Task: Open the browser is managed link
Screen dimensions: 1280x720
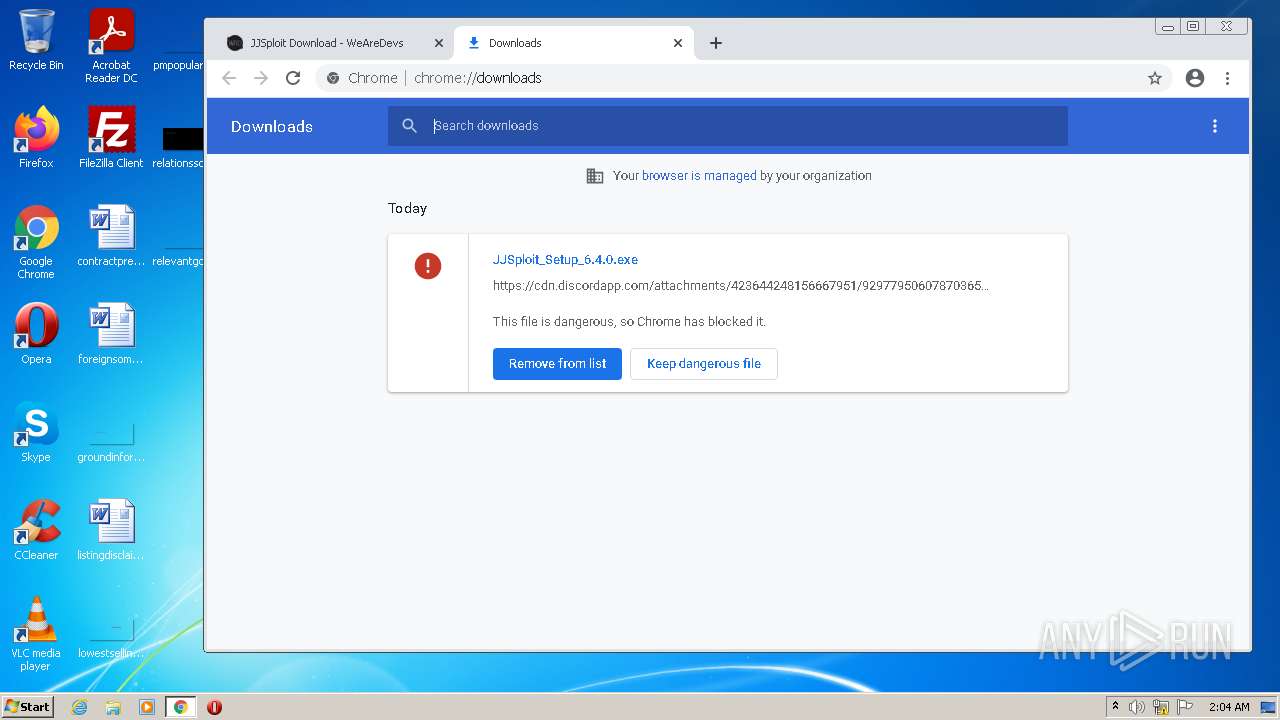Action: (x=699, y=175)
